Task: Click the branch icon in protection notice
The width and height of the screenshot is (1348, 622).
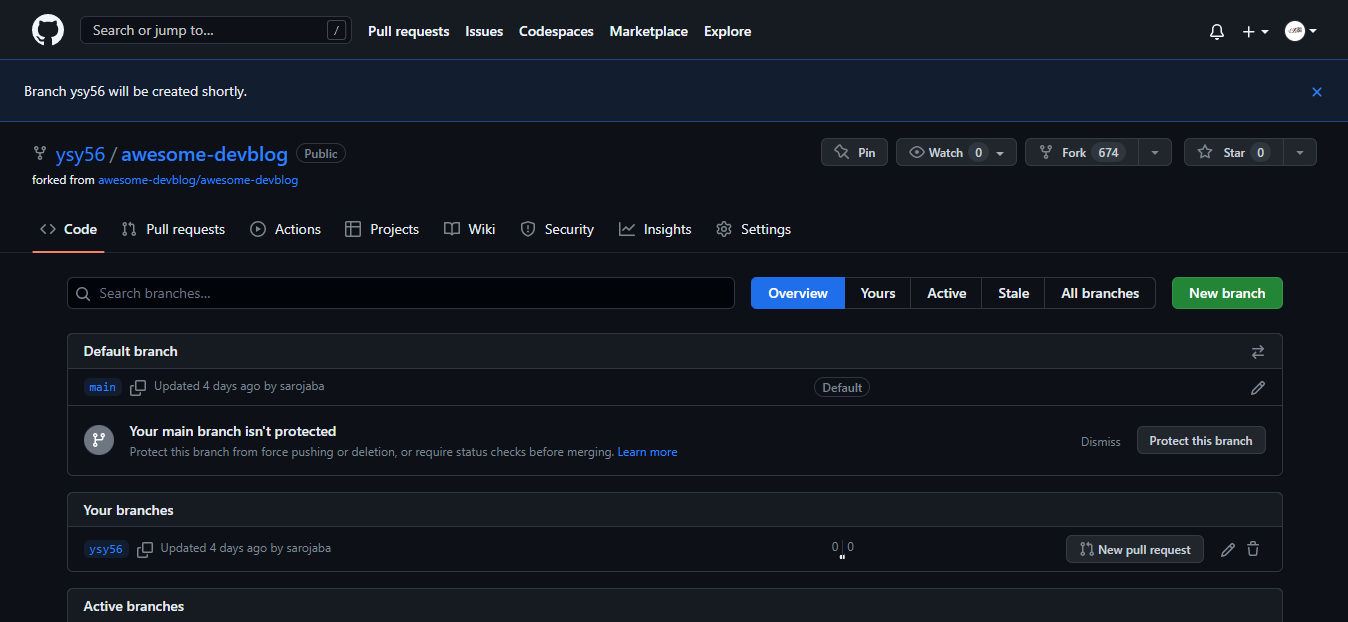Action: pos(99,440)
